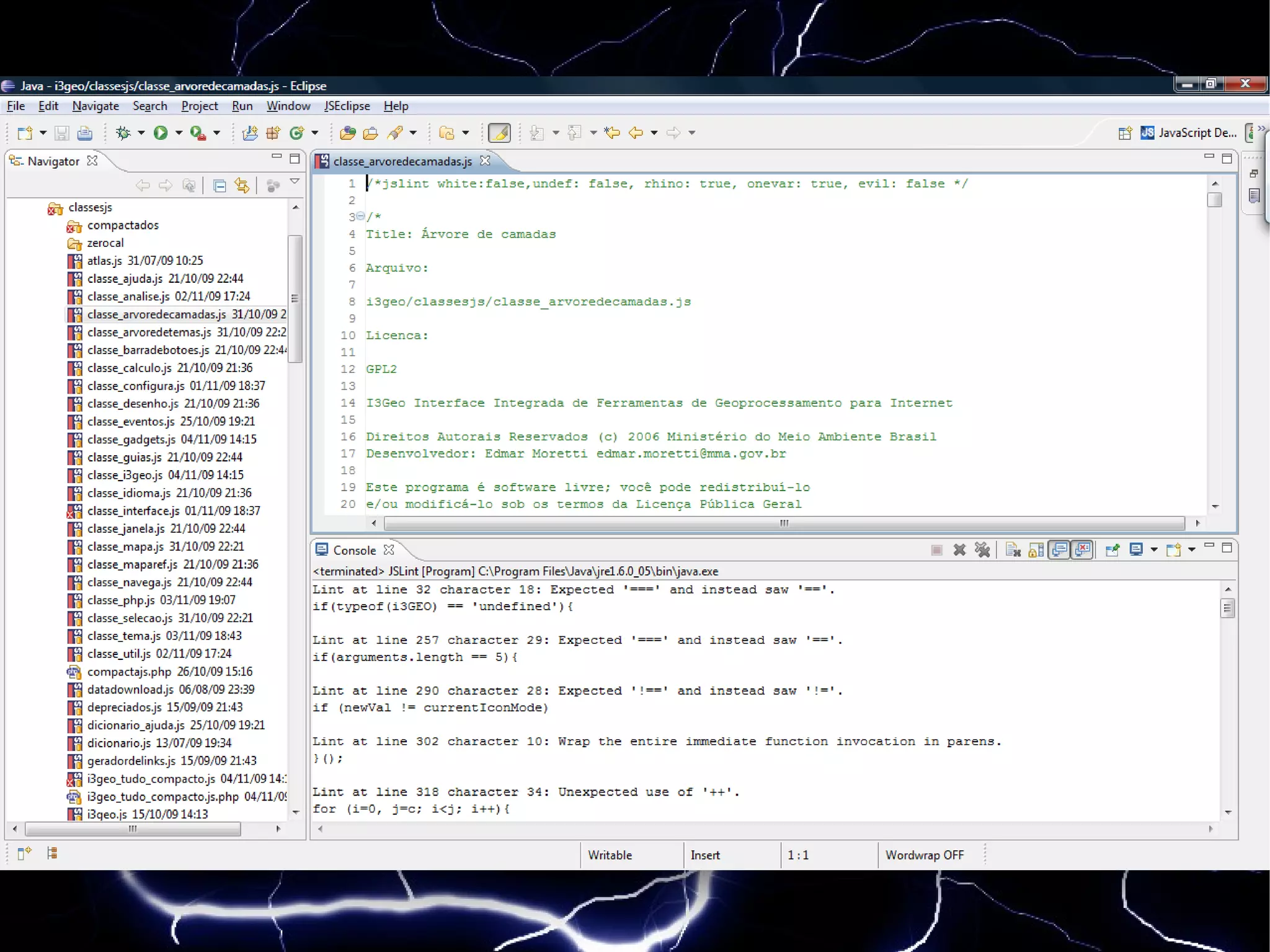Click the Console vertical scrollbar down arrow
Viewport: 1270px width, 952px height.
pyautogui.click(x=1228, y=812)
